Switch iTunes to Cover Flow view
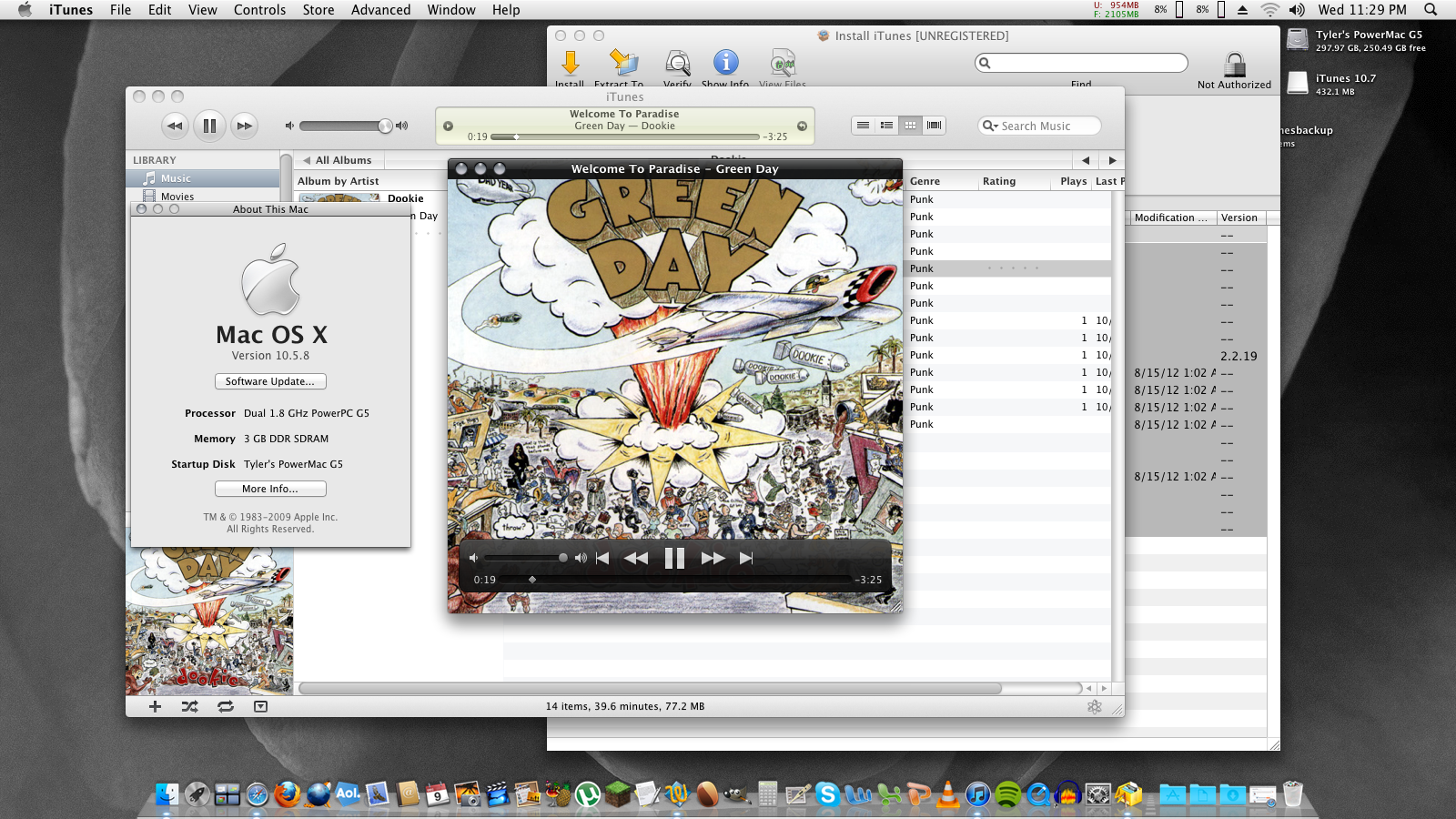1456x819 pixels. (x=934, y=126)
